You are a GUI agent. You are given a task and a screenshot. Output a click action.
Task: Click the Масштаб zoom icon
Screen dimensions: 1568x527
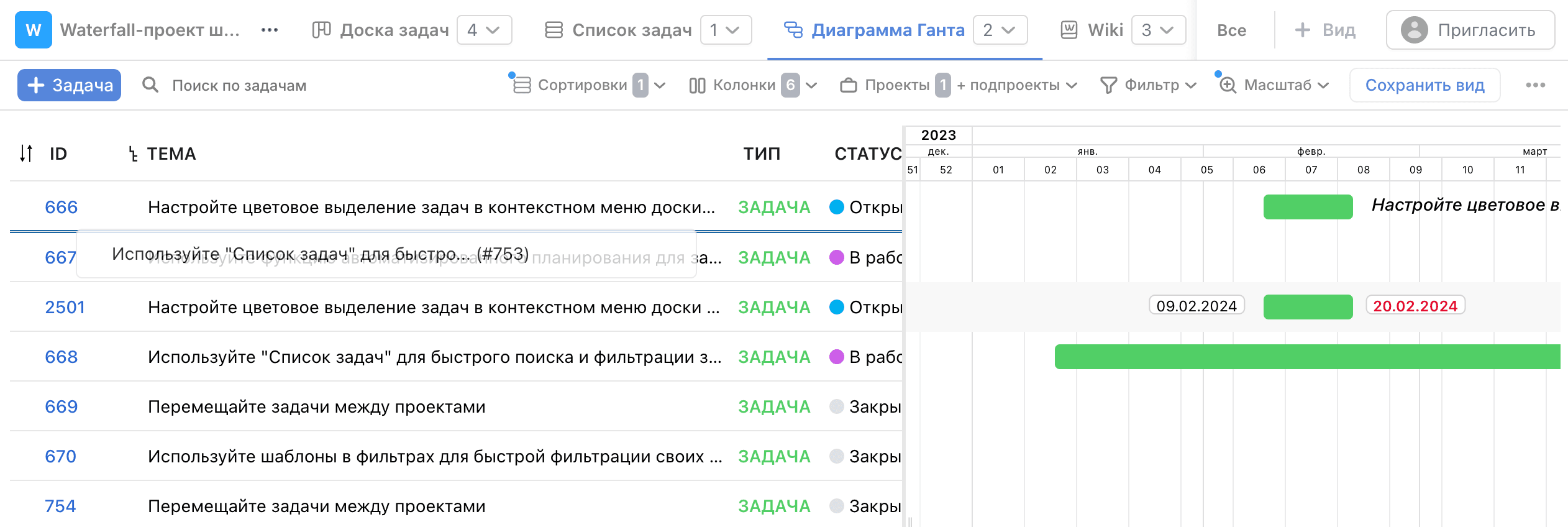tap(1228, 85)
